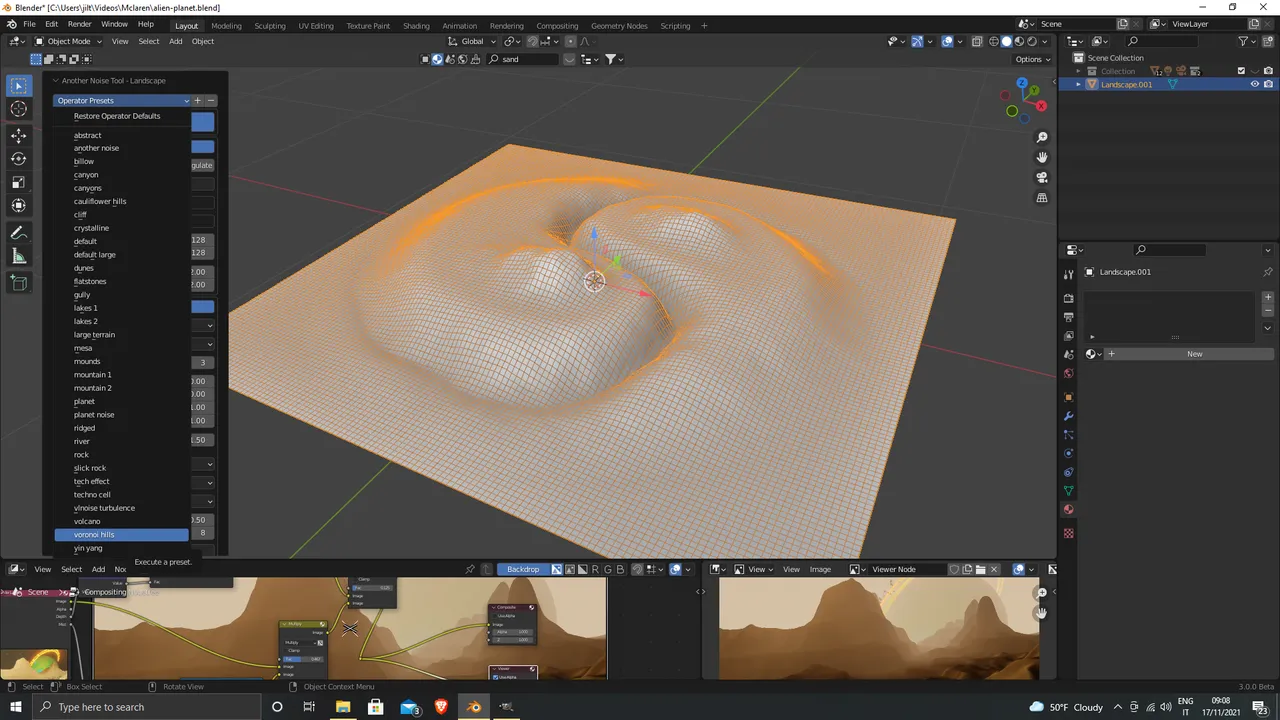Image resolution: width=1280 pixels, height=720 pixels.
Task: Choose the Add Cube tool
Action: pyautogui.click(x=19, y=283)
